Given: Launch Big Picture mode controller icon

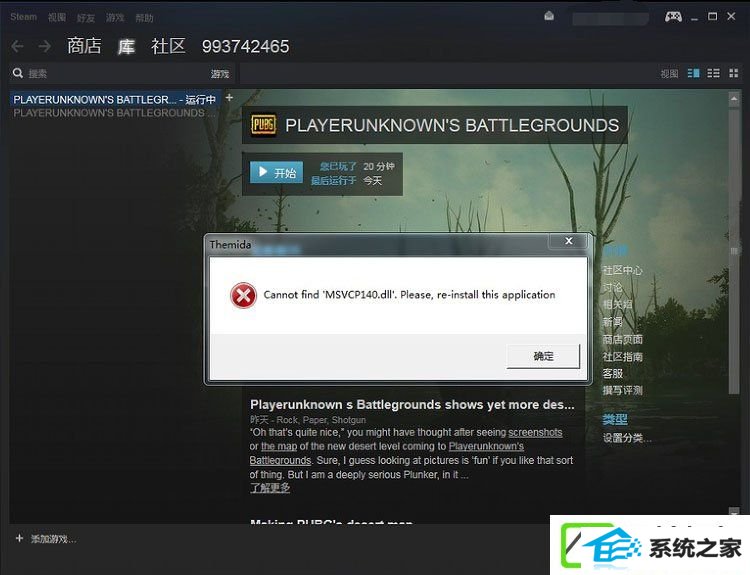Looking at the screenshot, I should pos(673,17).
